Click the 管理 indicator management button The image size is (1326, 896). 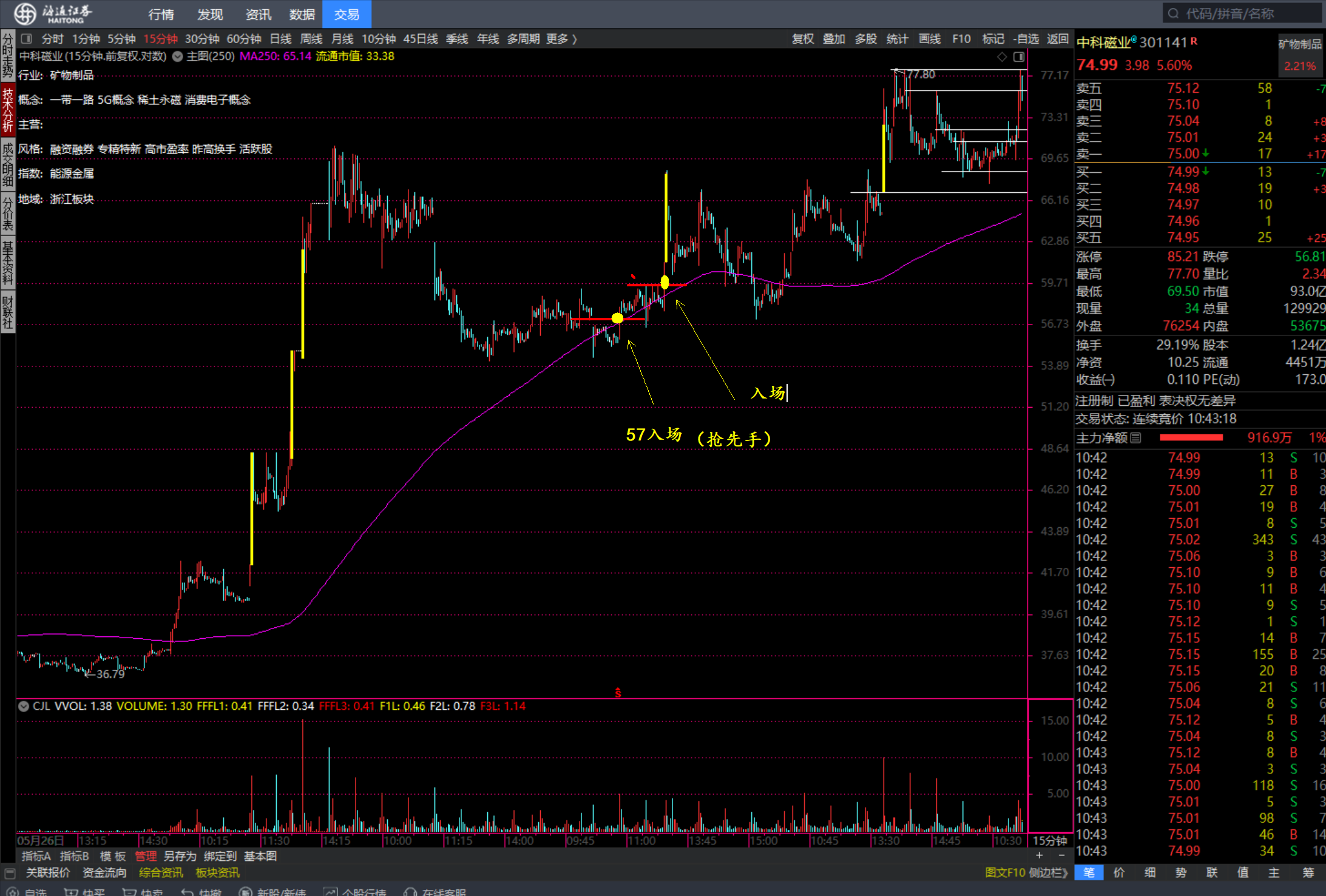[x=146, y=856]
